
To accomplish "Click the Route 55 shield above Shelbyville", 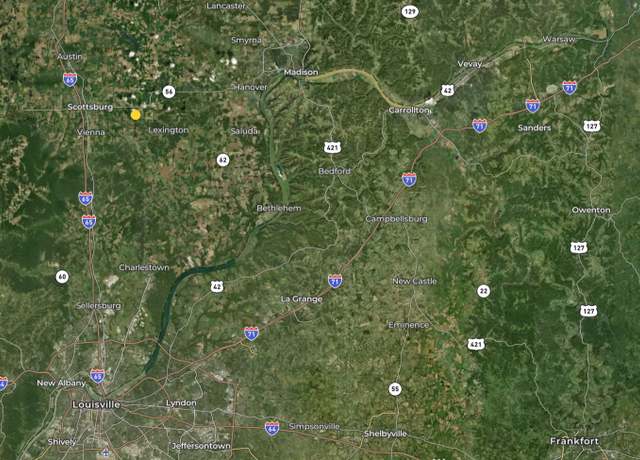I will 395,389.
